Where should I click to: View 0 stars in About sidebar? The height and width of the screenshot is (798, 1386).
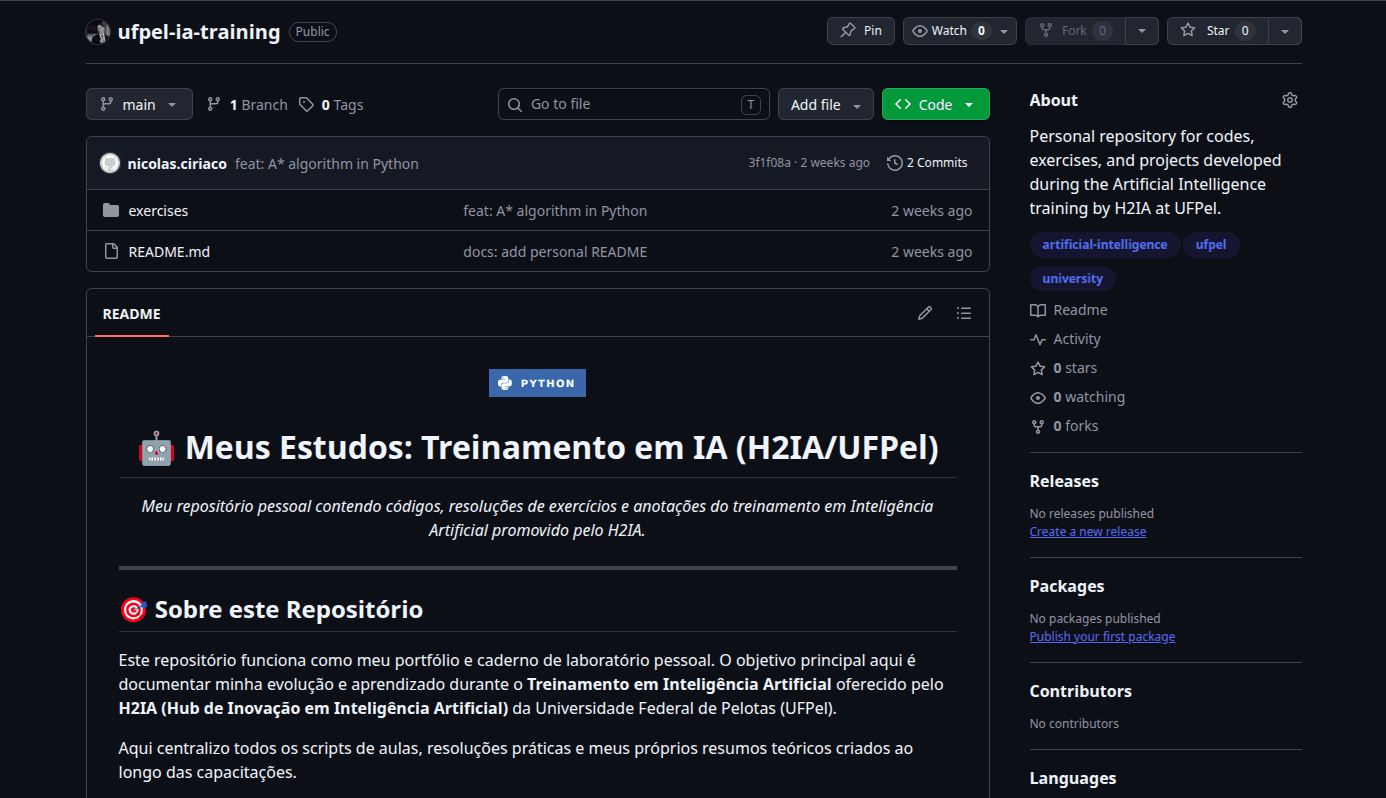click(1064, 368)
